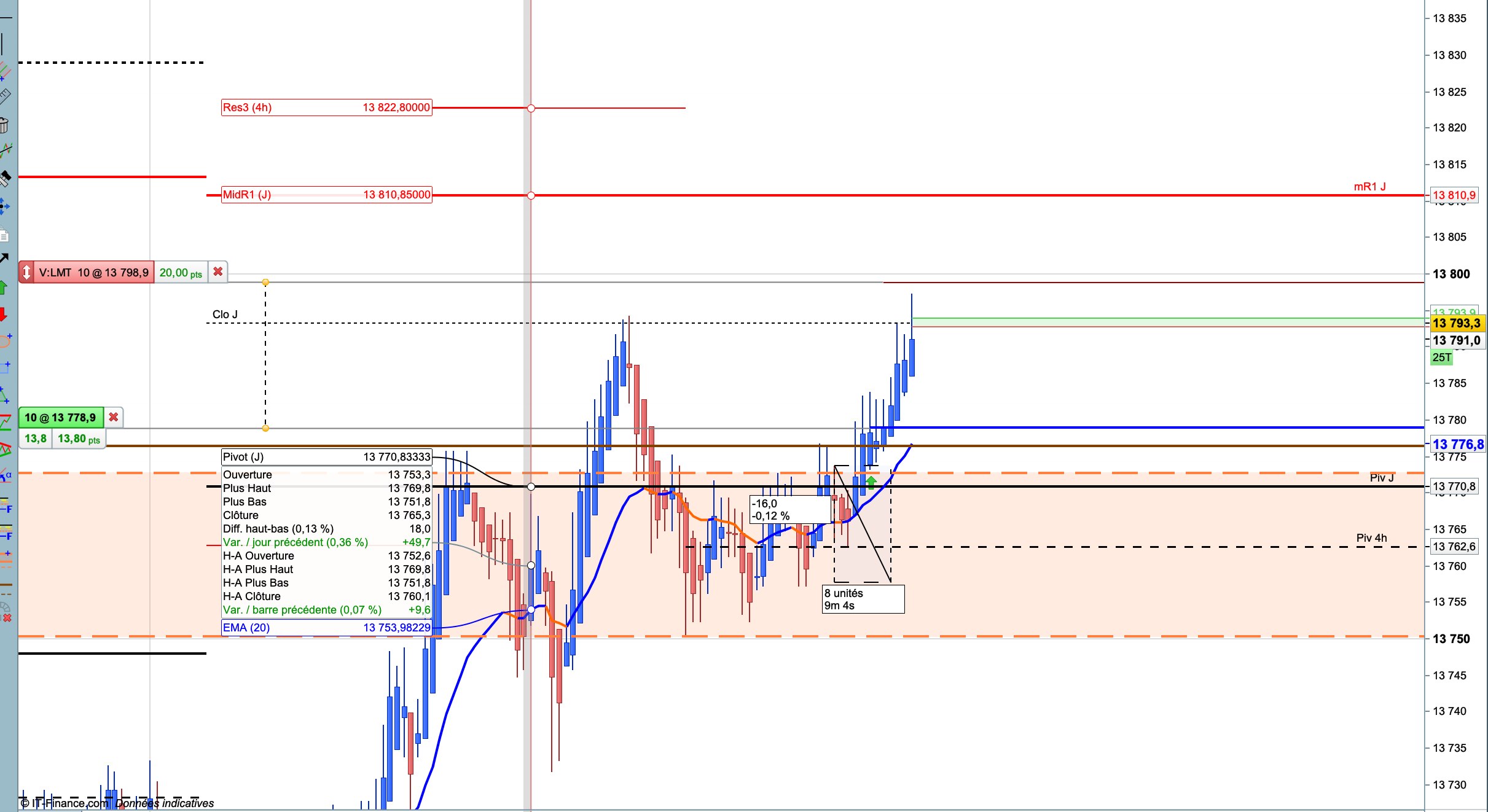This screenshot has height=812, width=1488.
Task: Close the 10 @ 13 778,9 position
Action: click(113, 418)
